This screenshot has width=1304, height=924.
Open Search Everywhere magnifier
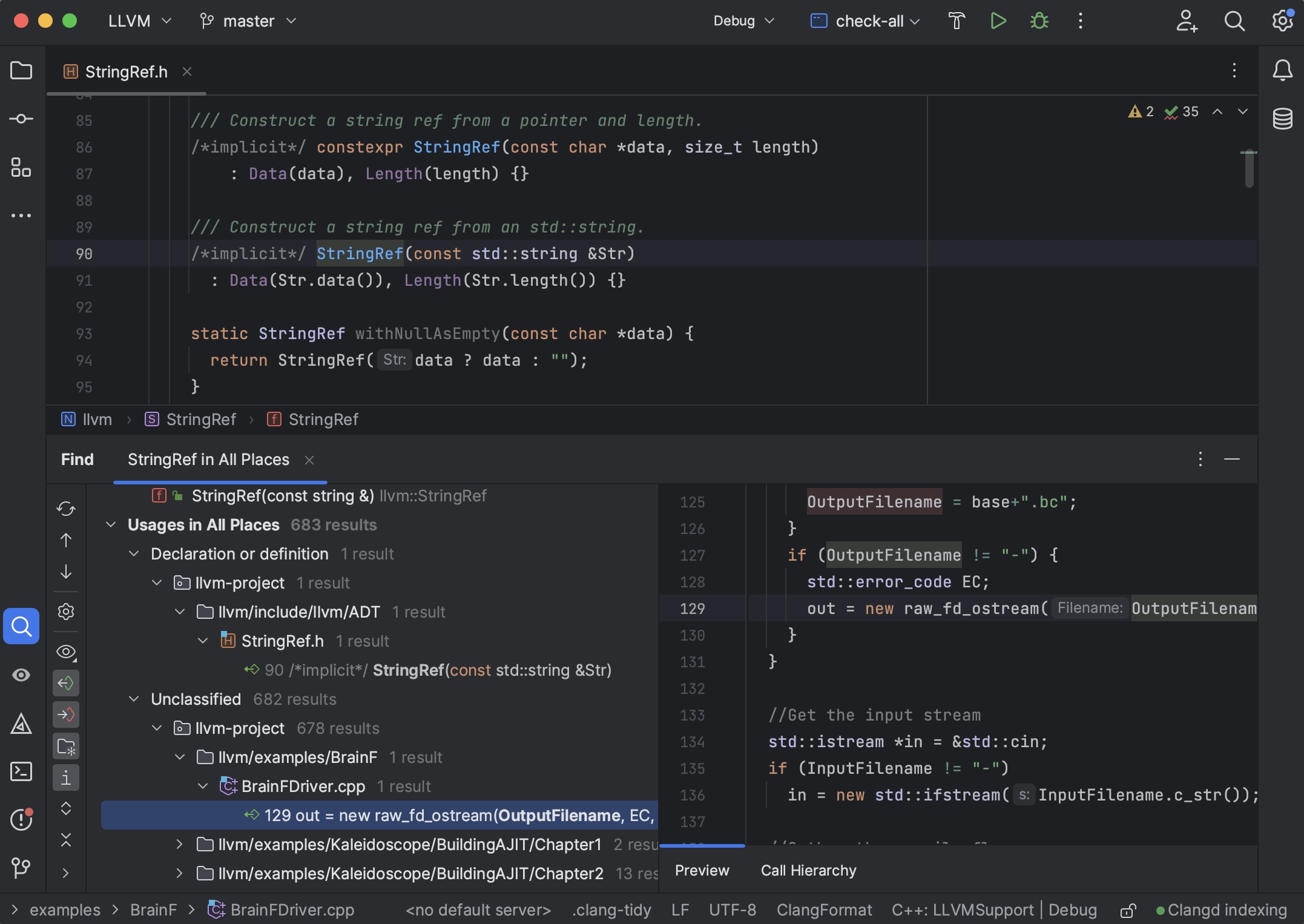click(x=1234, y=21)
